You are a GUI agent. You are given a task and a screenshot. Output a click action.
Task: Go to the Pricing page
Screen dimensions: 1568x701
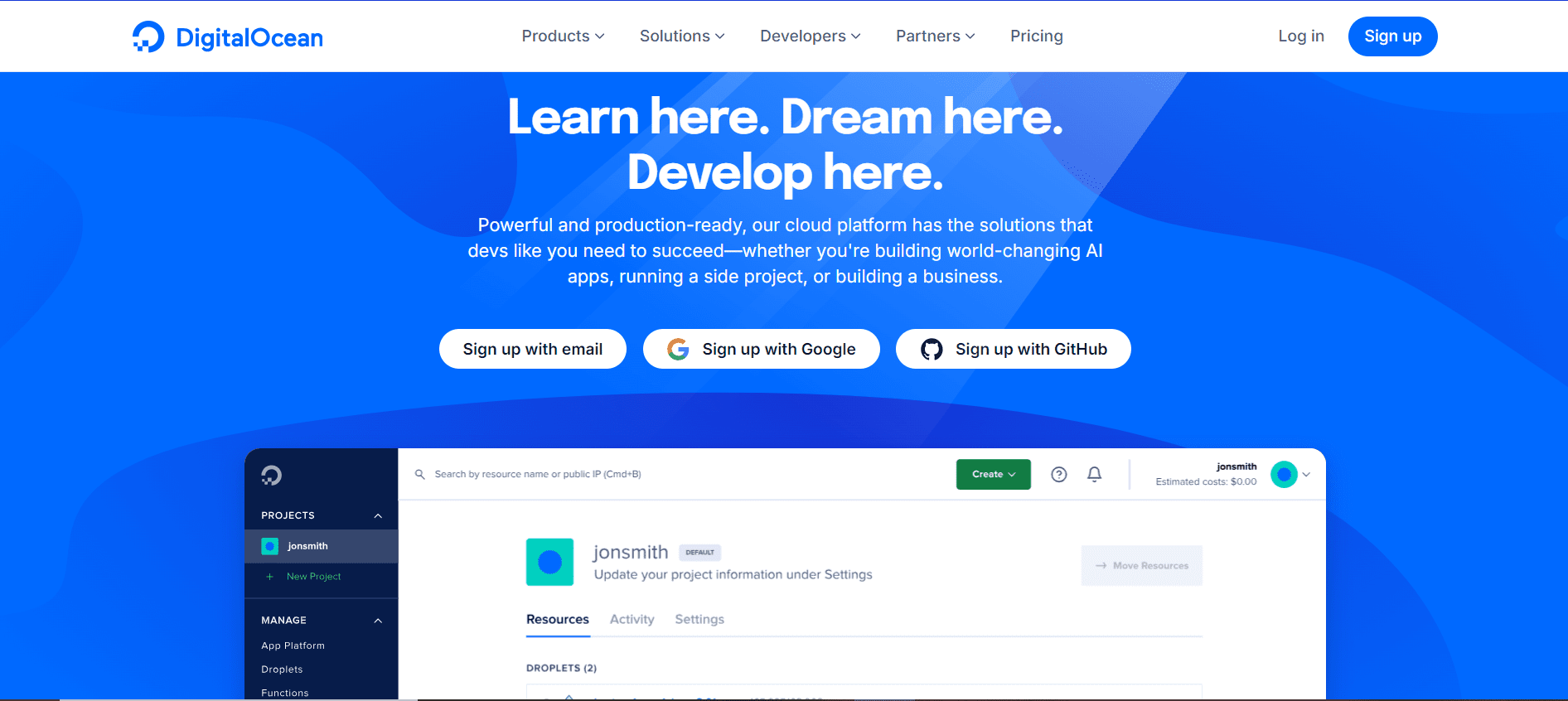(1036, 36)
